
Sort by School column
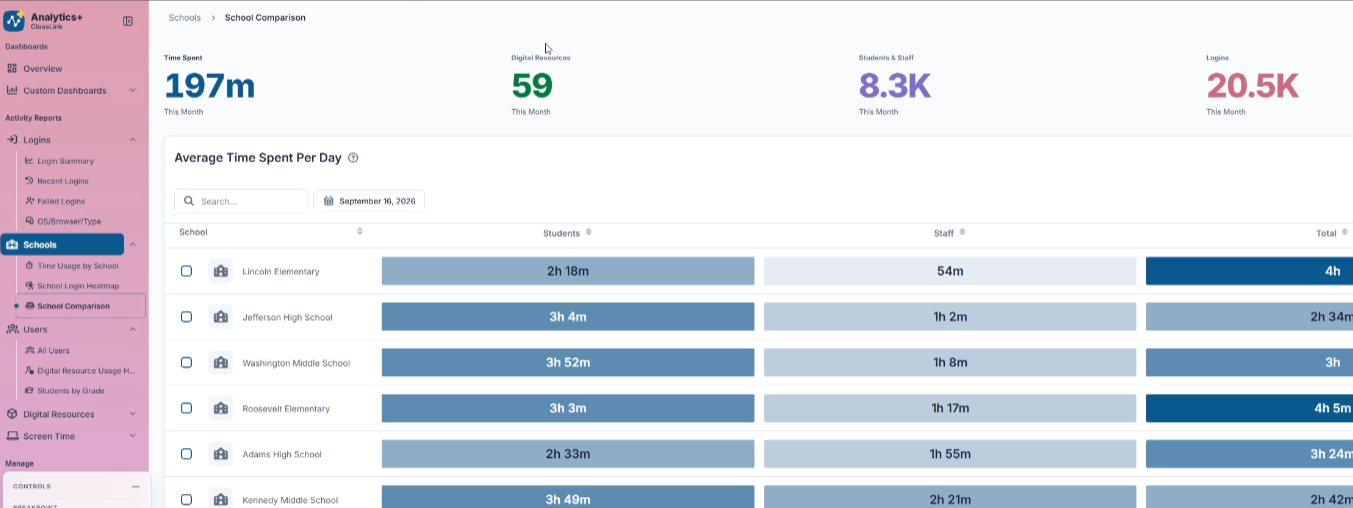pyautogui.click(x=359, y=232)
